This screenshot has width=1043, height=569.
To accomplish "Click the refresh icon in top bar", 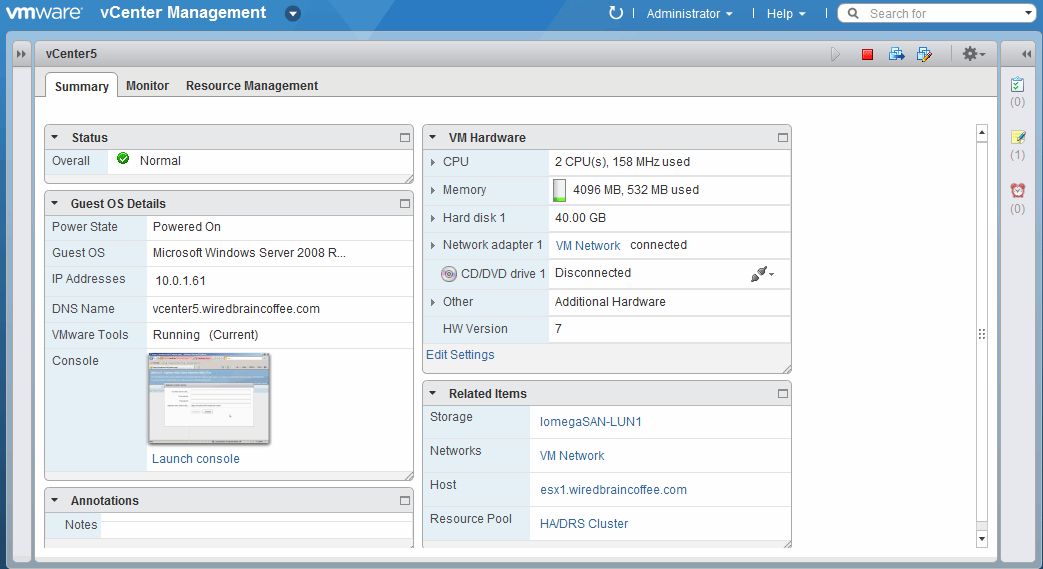I will coord(616,13).
